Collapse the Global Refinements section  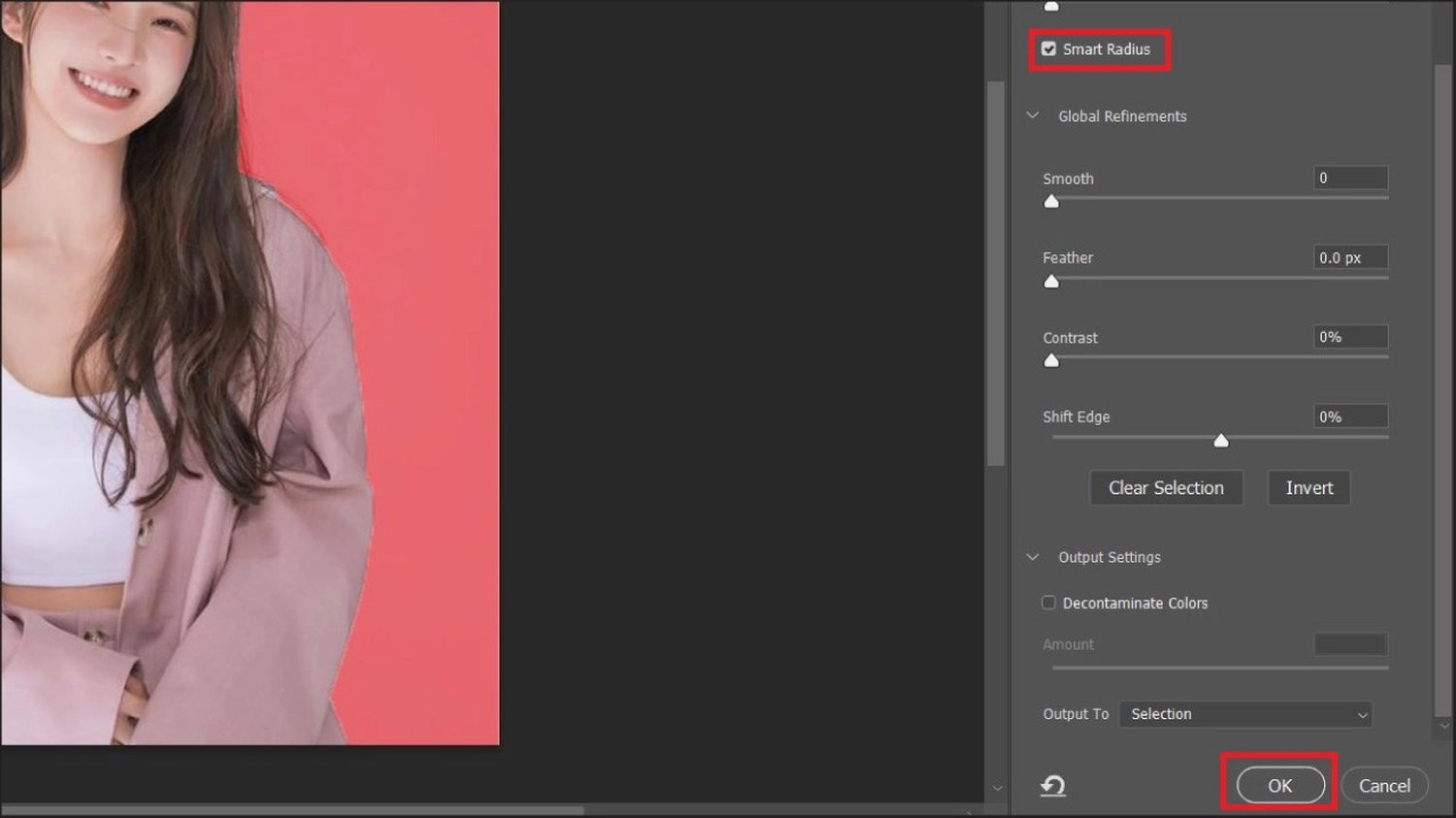(1033, 115)
